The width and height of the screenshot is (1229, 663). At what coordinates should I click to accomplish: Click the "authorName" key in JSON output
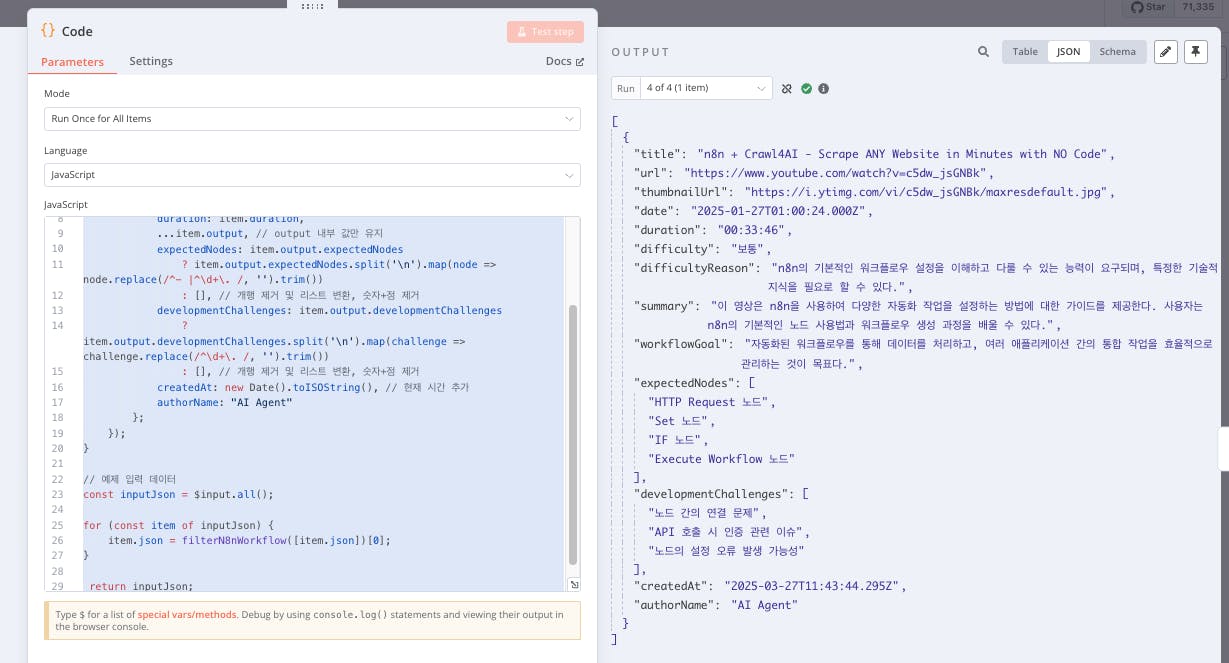pos(675,605)
